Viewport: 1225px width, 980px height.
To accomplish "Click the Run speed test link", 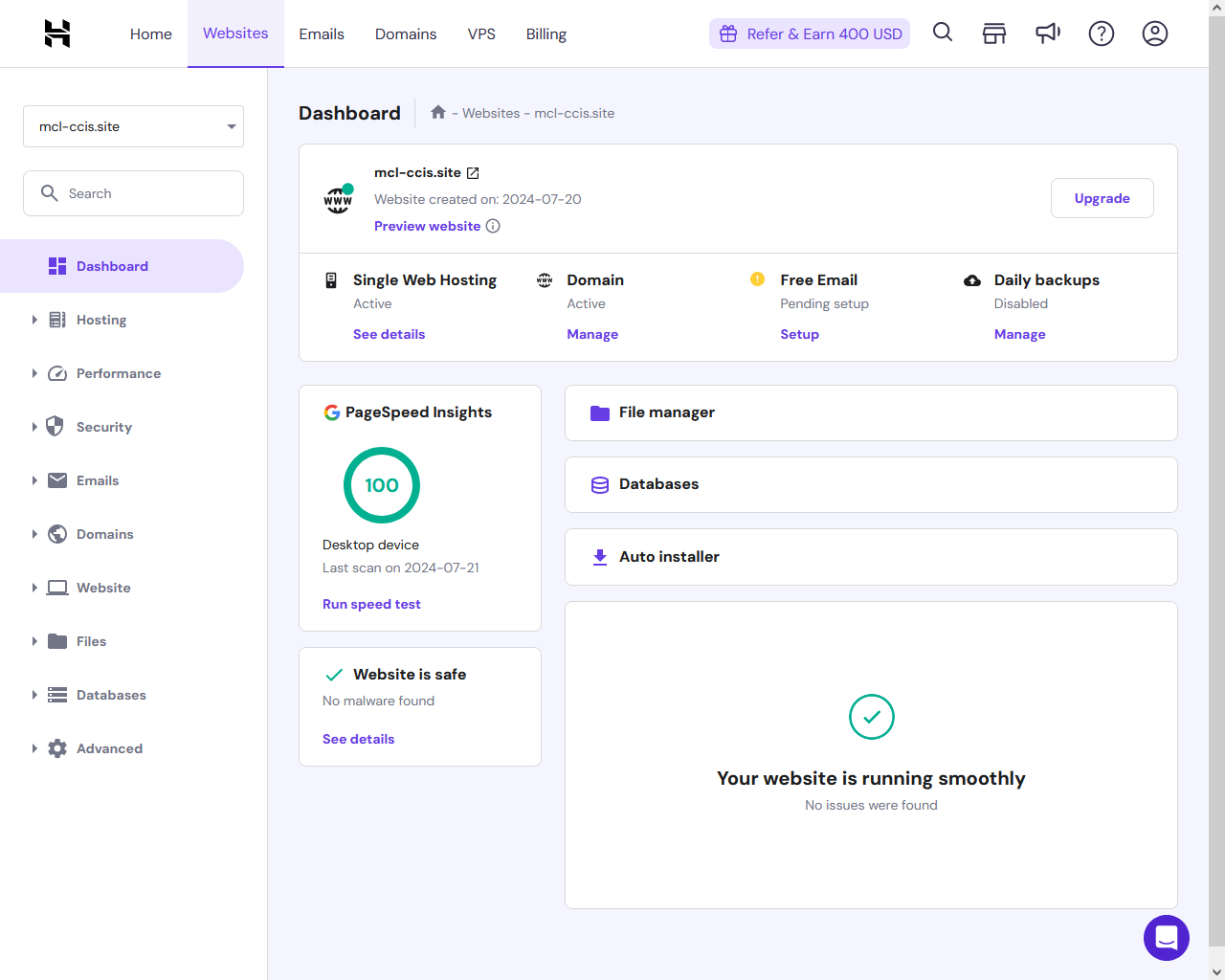I will click(371, 604).
